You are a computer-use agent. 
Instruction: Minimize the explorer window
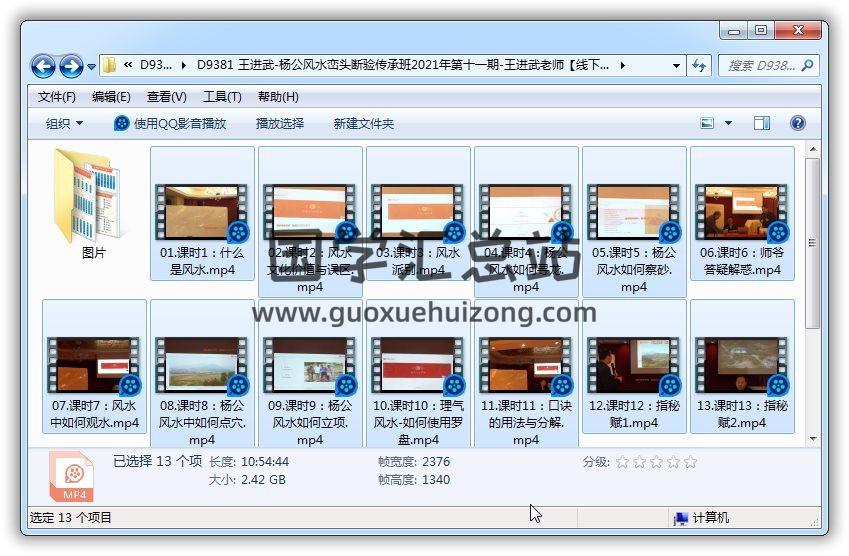pos(734,31)
